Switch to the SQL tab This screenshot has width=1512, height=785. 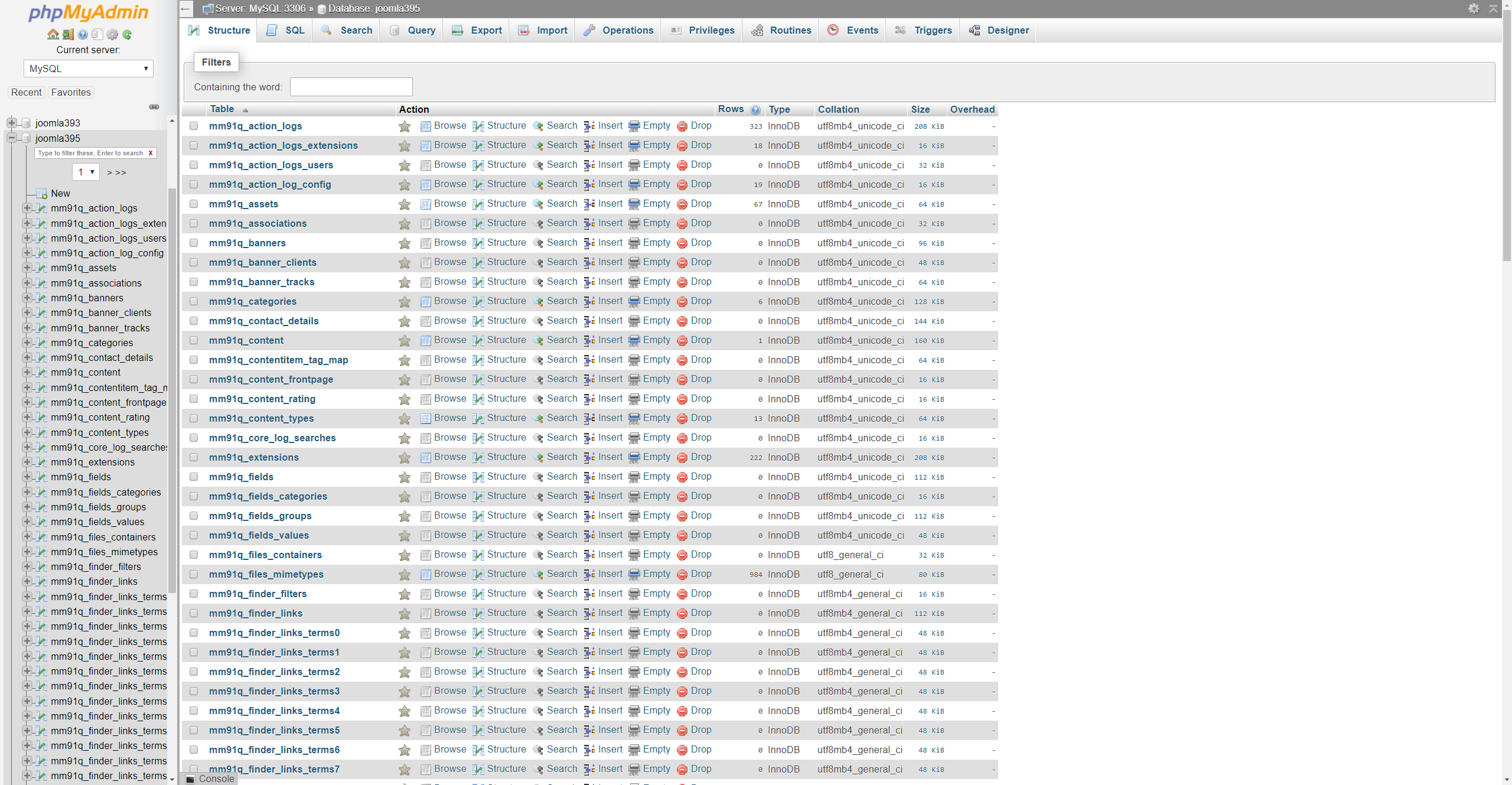(x=286, y=30)
